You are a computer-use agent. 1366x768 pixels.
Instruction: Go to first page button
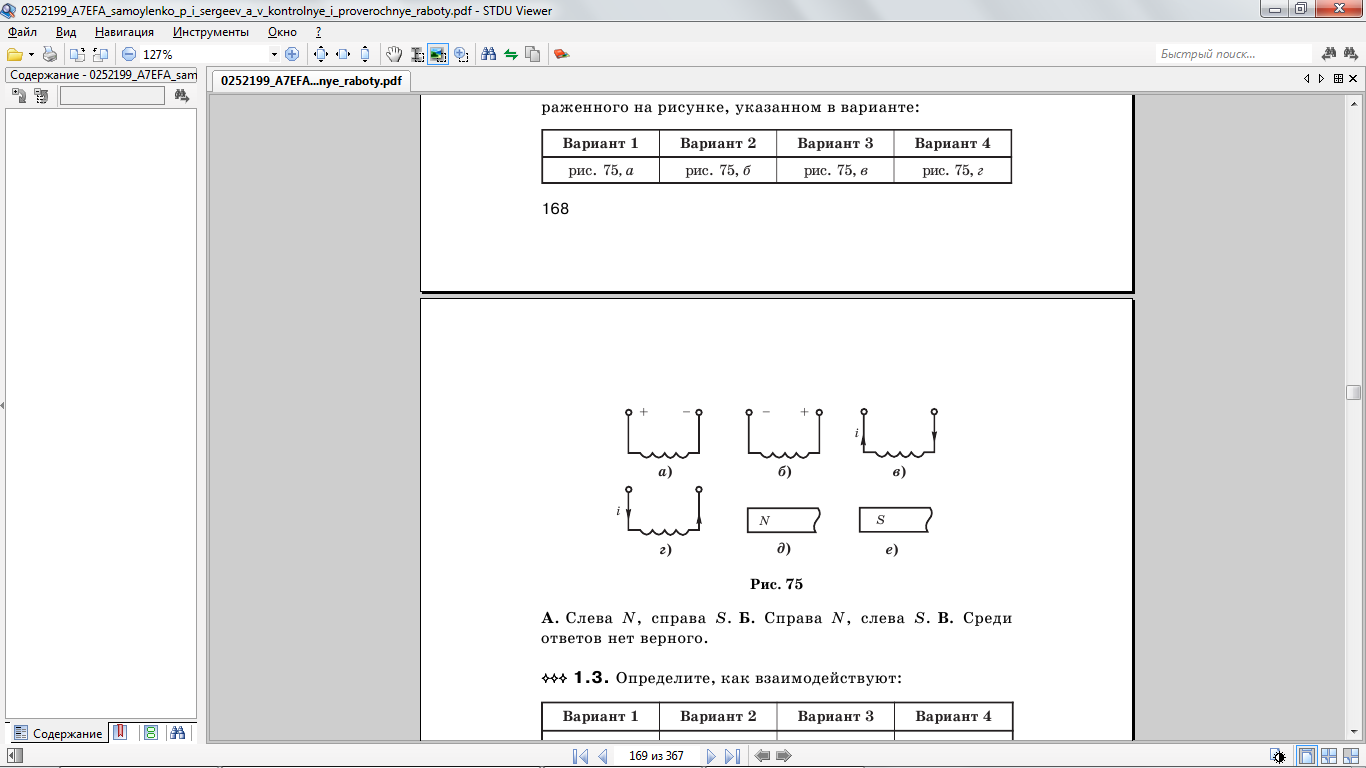coord(580,756)
